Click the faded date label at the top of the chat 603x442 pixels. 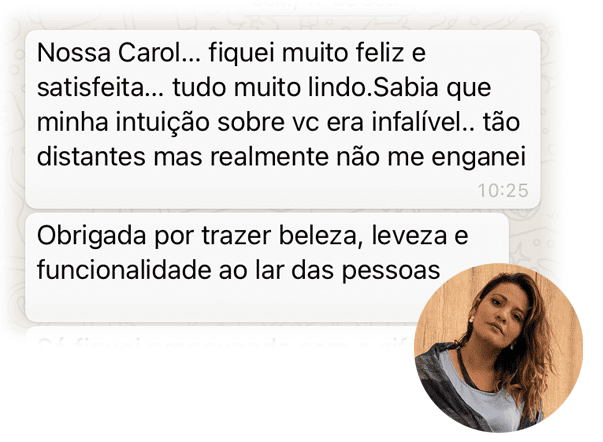pyautogui.click(x=326, y=4)
